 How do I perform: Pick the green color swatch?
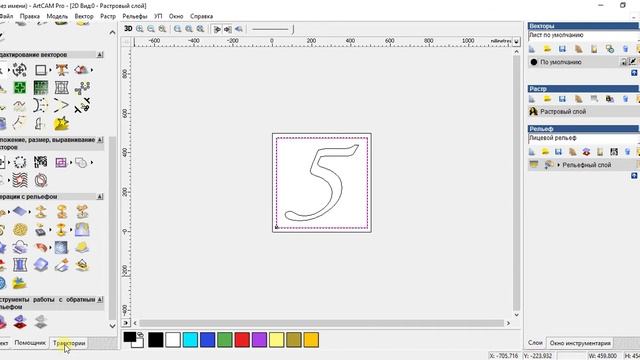click(x=224, y=340)
